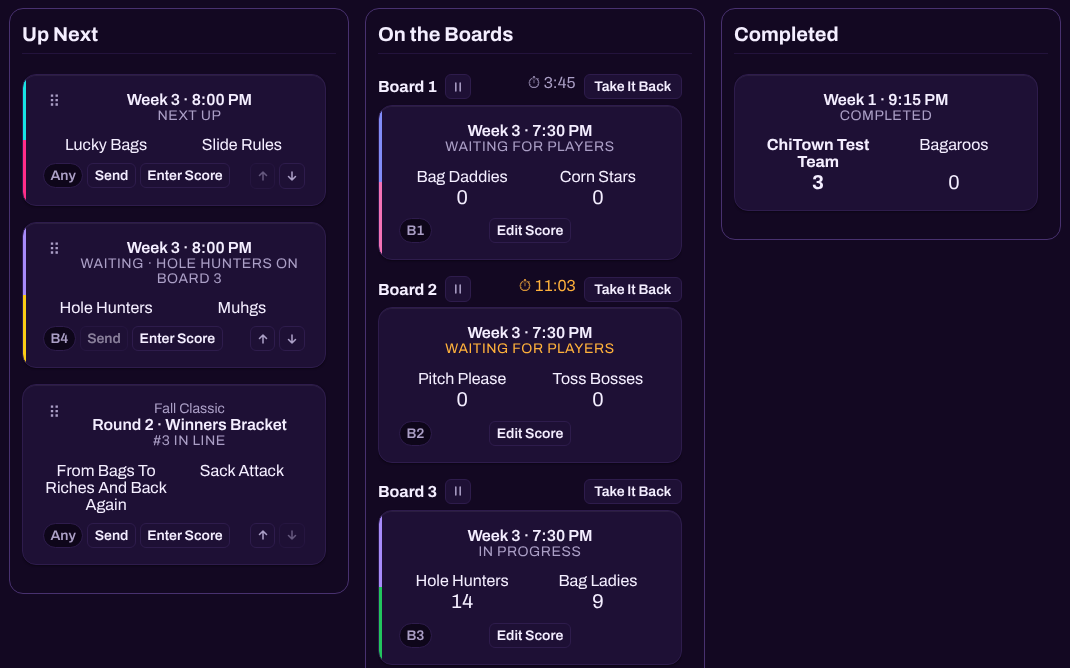
Task: Pause Board 1
Action: [x=458, y=87]
